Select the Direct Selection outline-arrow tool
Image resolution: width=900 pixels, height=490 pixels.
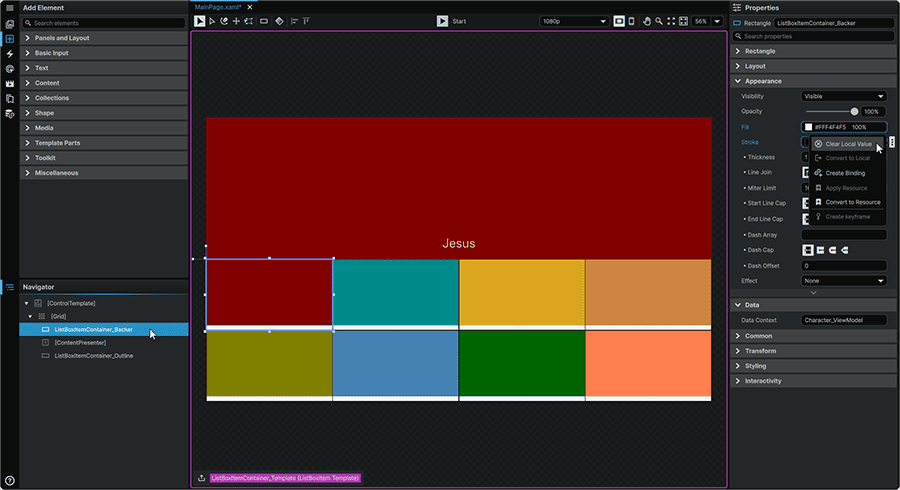[x=212, y=21]
